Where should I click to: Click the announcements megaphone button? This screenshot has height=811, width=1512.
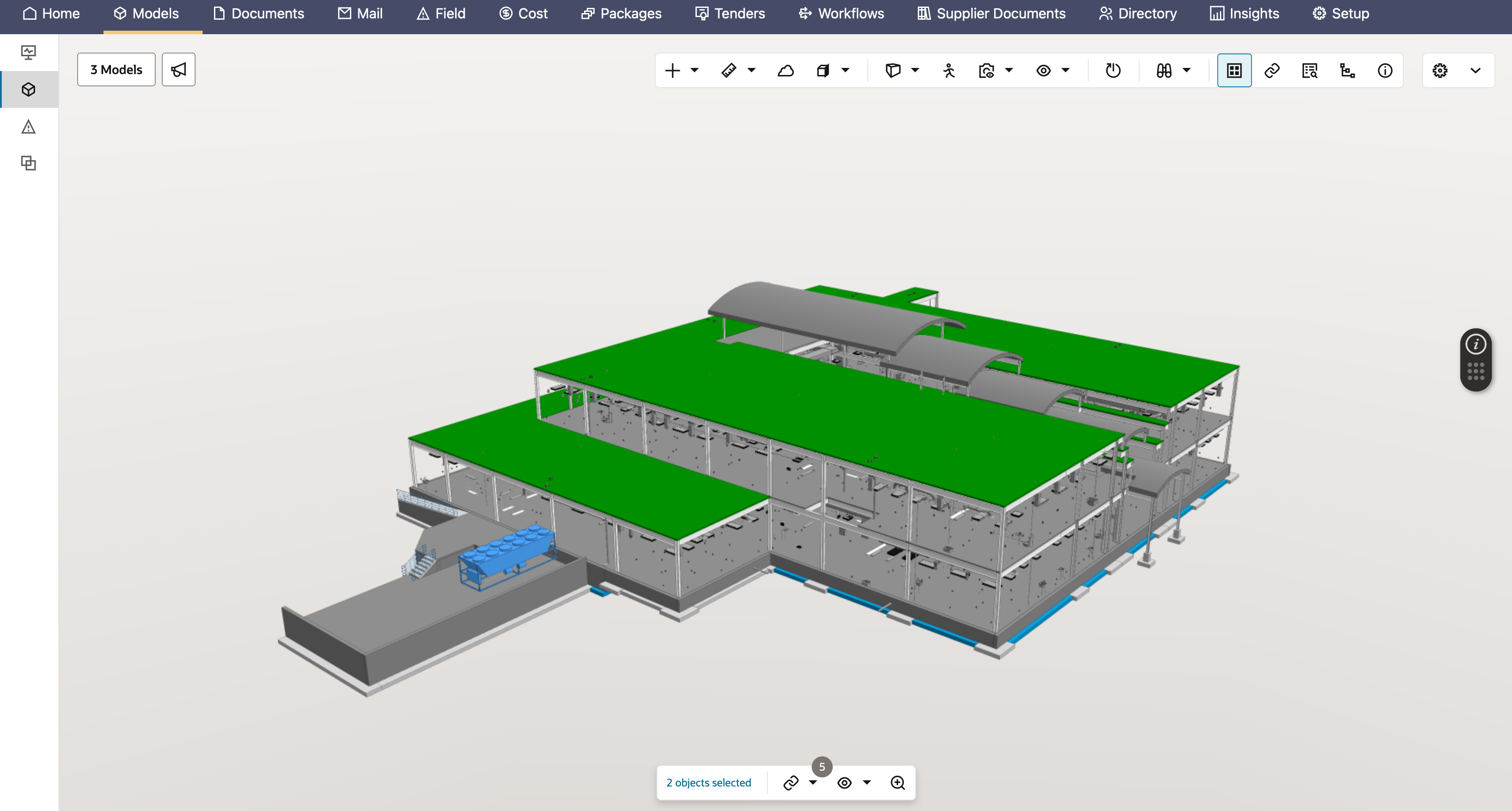pos(178,70)
